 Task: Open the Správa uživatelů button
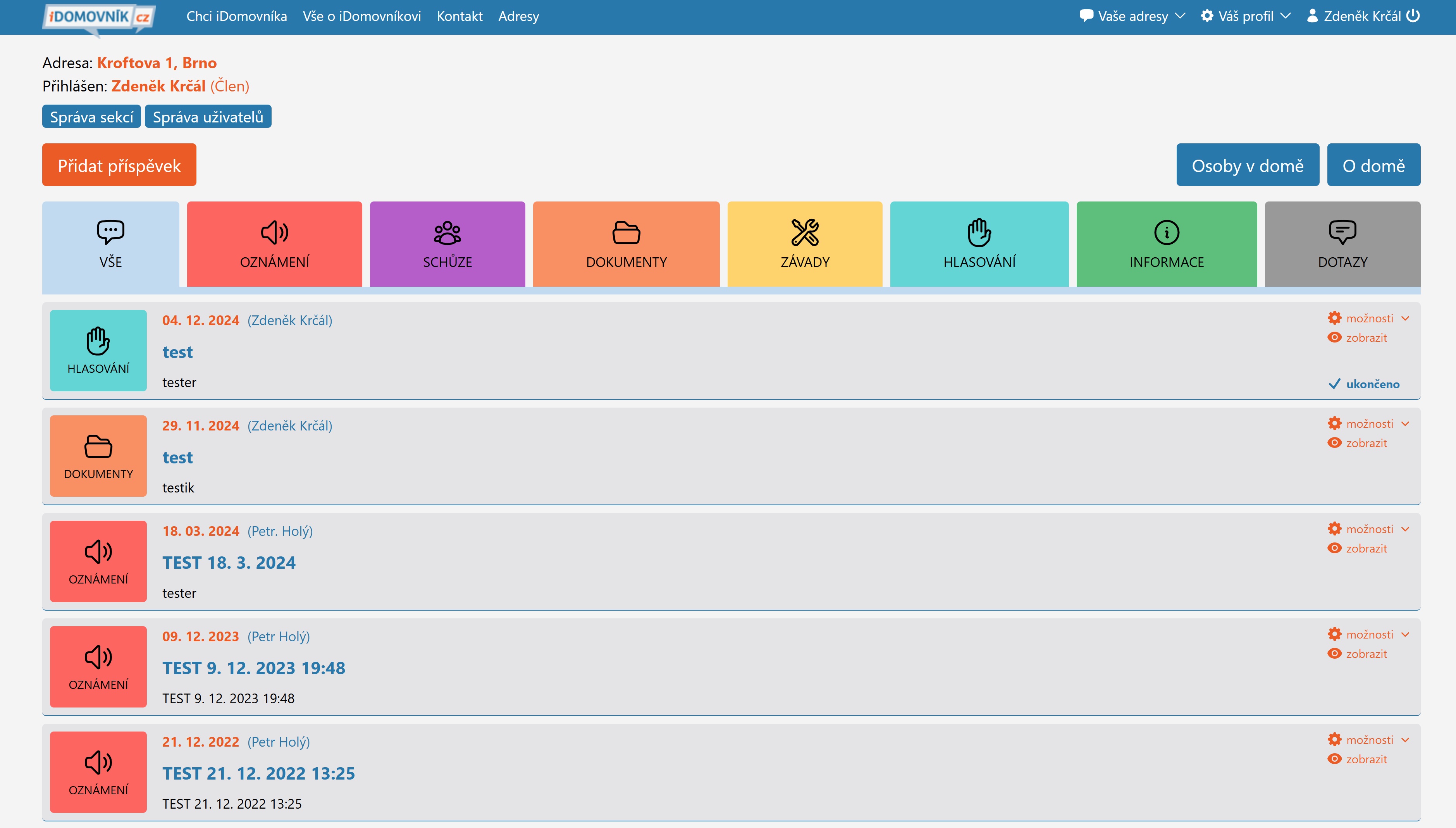tap(208, 117)
